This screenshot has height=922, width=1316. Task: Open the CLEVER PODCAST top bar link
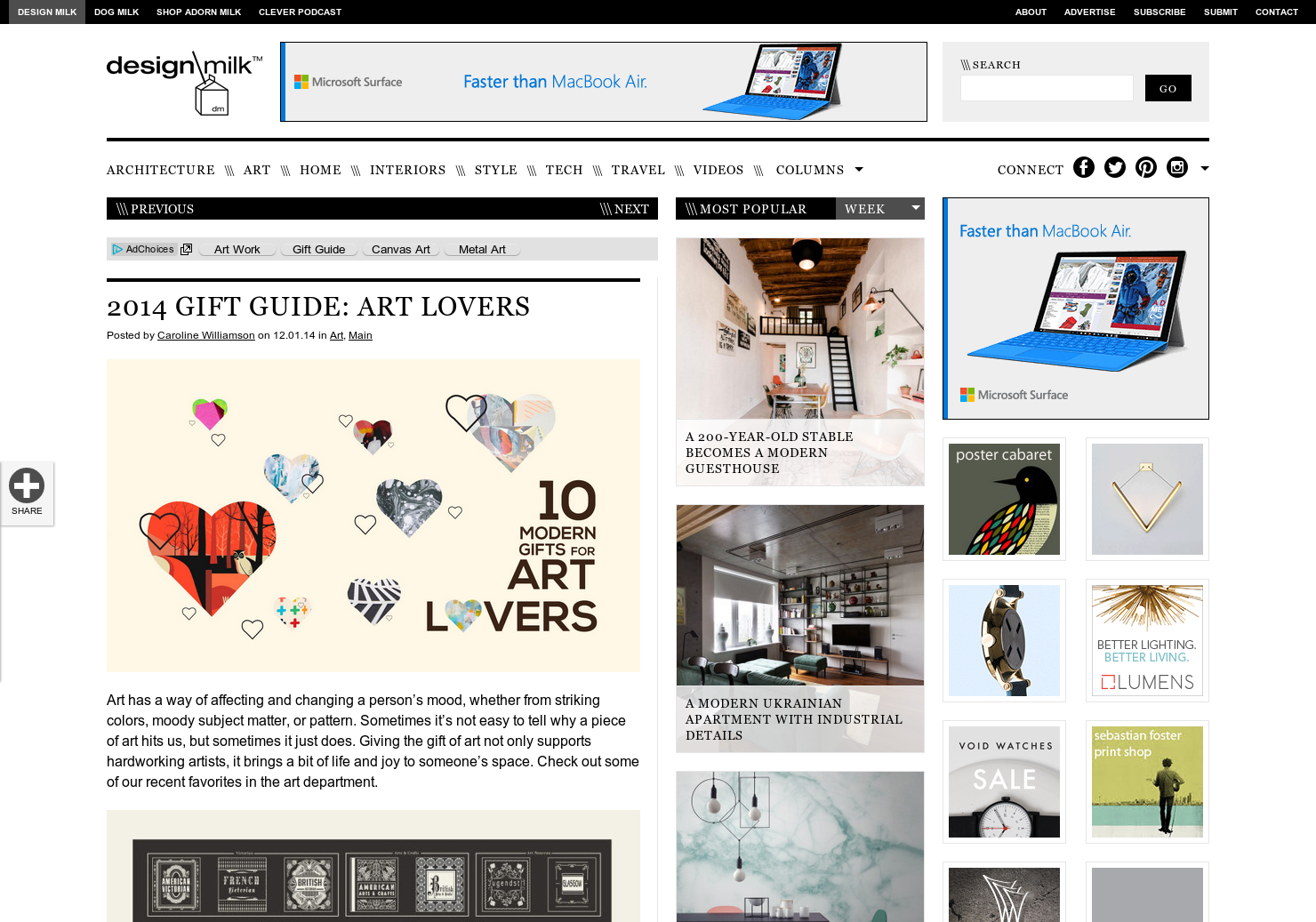pos(300,12)
